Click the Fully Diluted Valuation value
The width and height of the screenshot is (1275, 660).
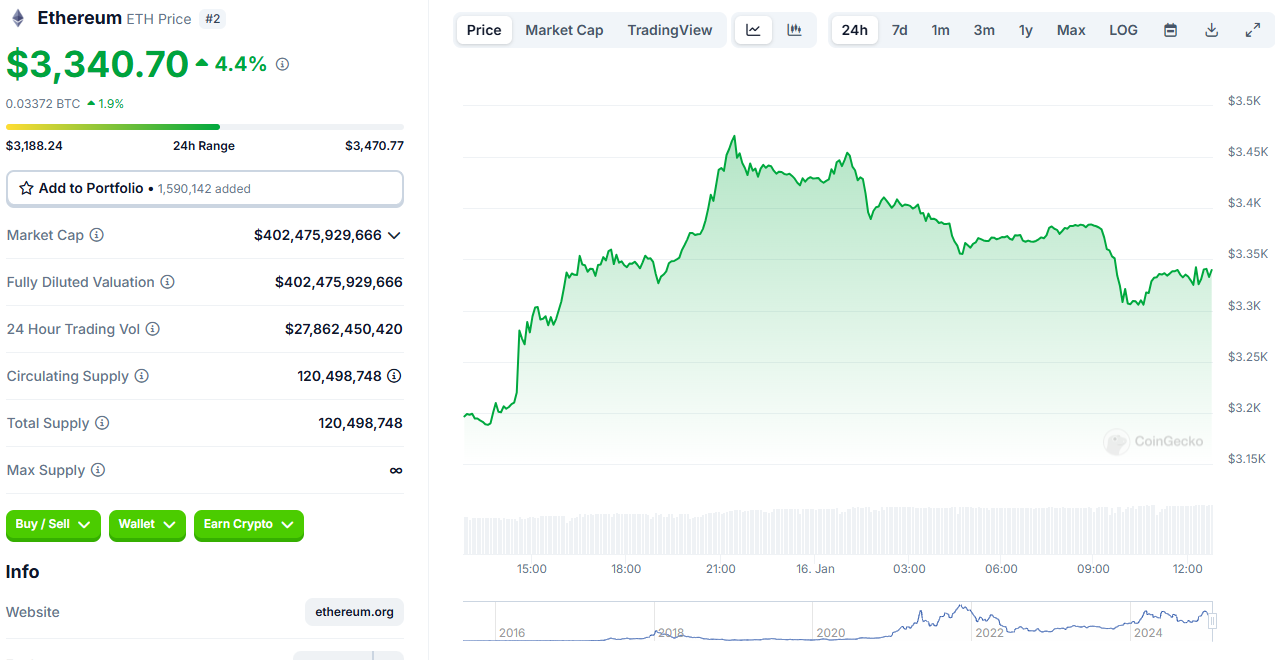[339, 282]
